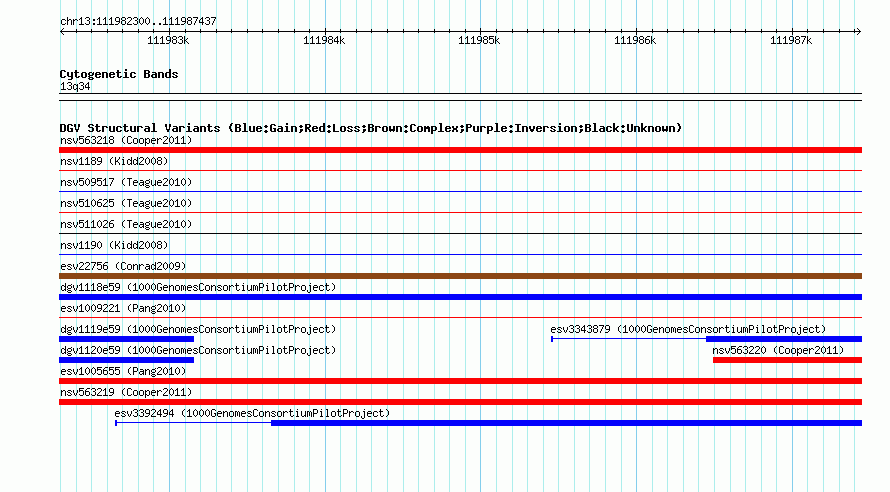The height and width of the screenshot is (492, 890).
Task: Open esv1009221 (Pang2010) variant label
Action: [123, 308]
